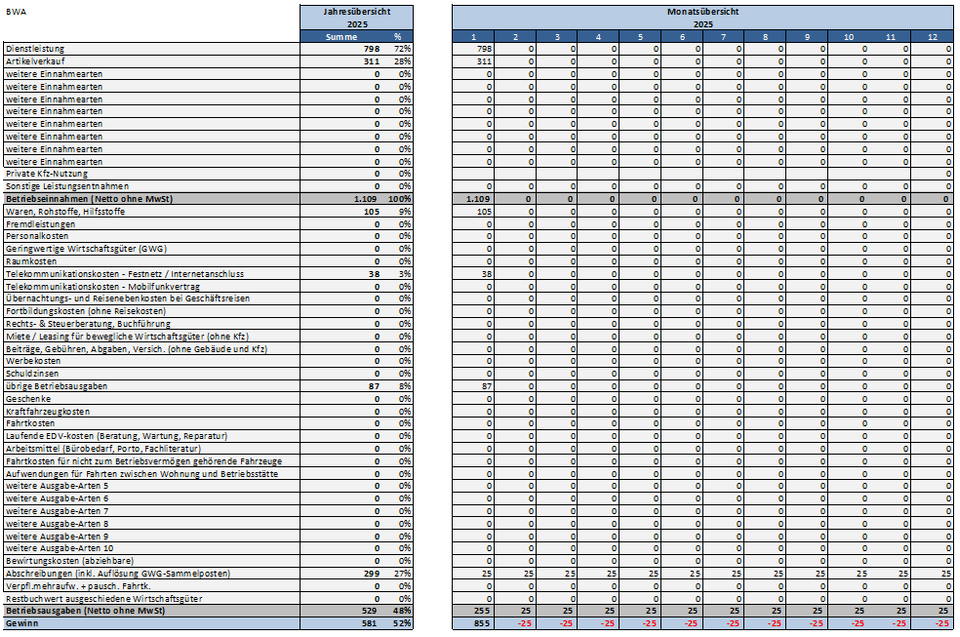Screen dimensions: 960x637
Task: Select the Artikelverkauf row label
Action: coord(35,61)
